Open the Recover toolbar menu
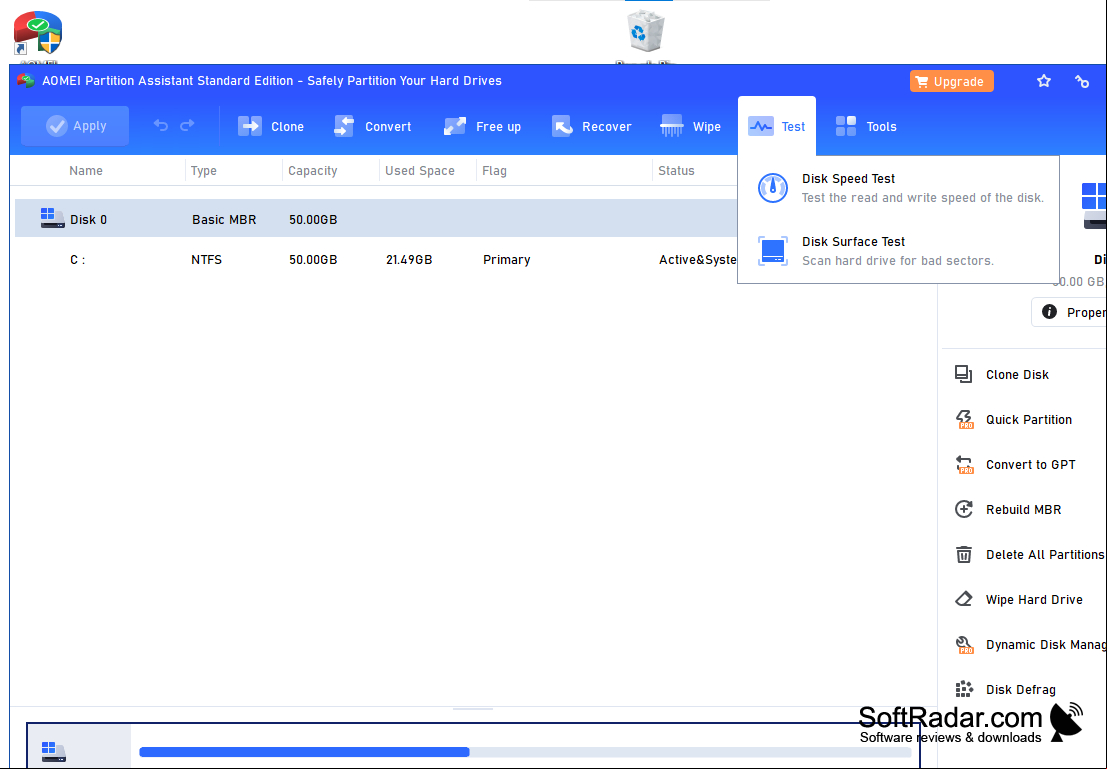Viewport: 1107px width, 769px height. click(x=592, y=126)
